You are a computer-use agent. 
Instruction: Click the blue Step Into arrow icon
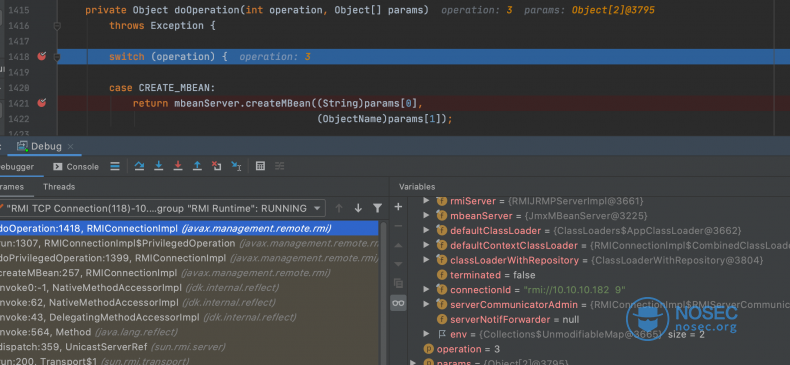point(159,166)
